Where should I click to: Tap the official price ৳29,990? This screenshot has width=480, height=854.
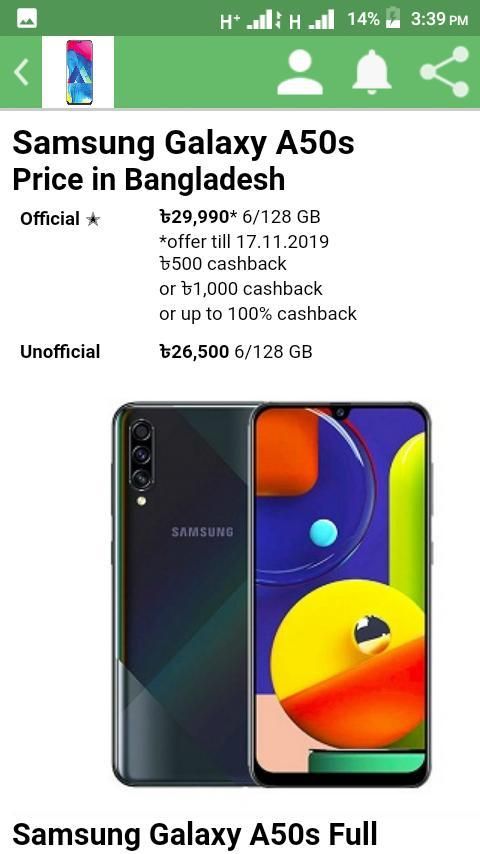[x=194, y=217]
